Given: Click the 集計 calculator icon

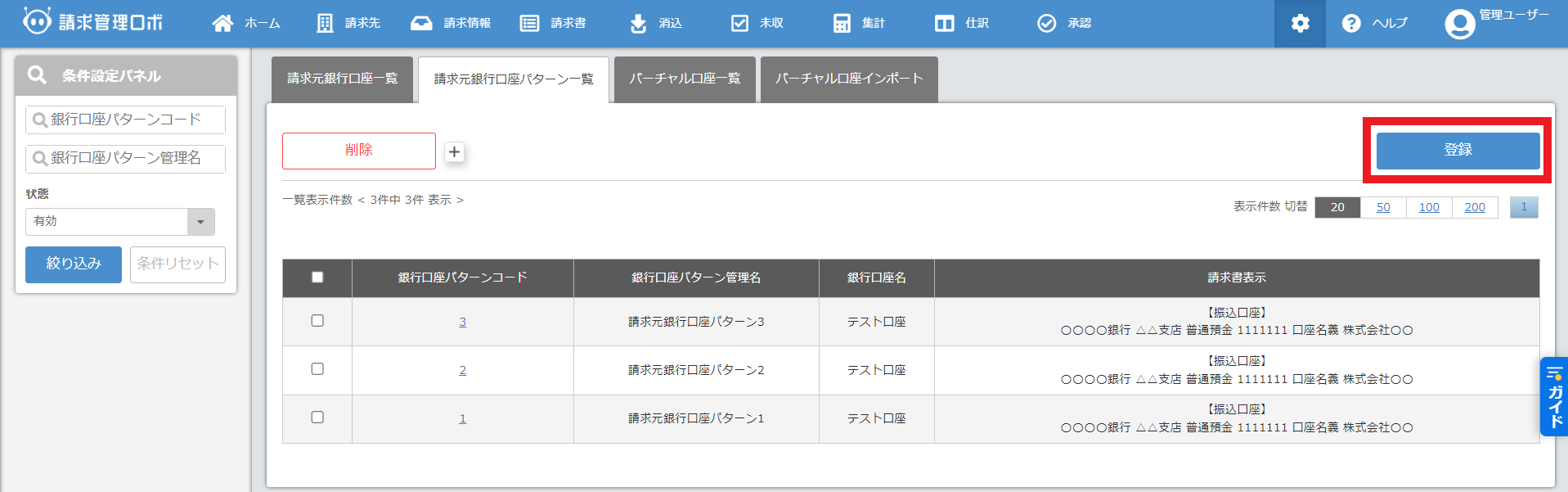Looking at the screenshot, I should (842, 23).
